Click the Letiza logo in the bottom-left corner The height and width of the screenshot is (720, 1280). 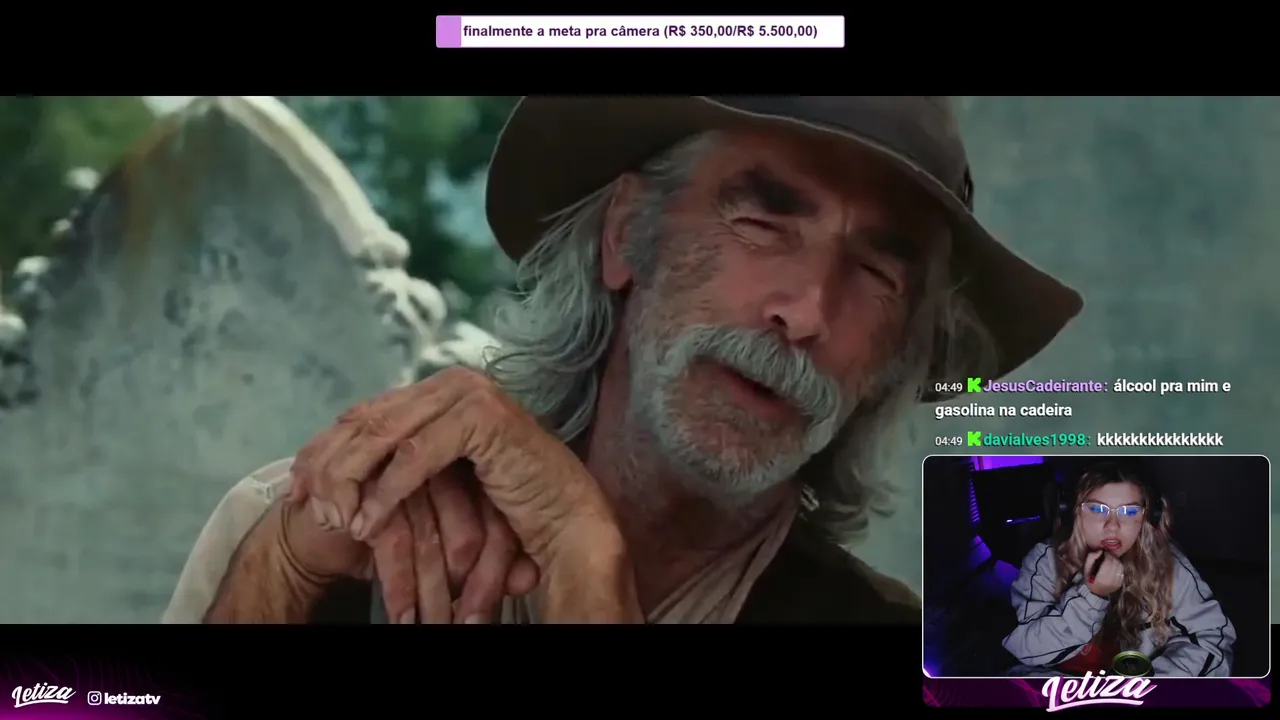43,694
